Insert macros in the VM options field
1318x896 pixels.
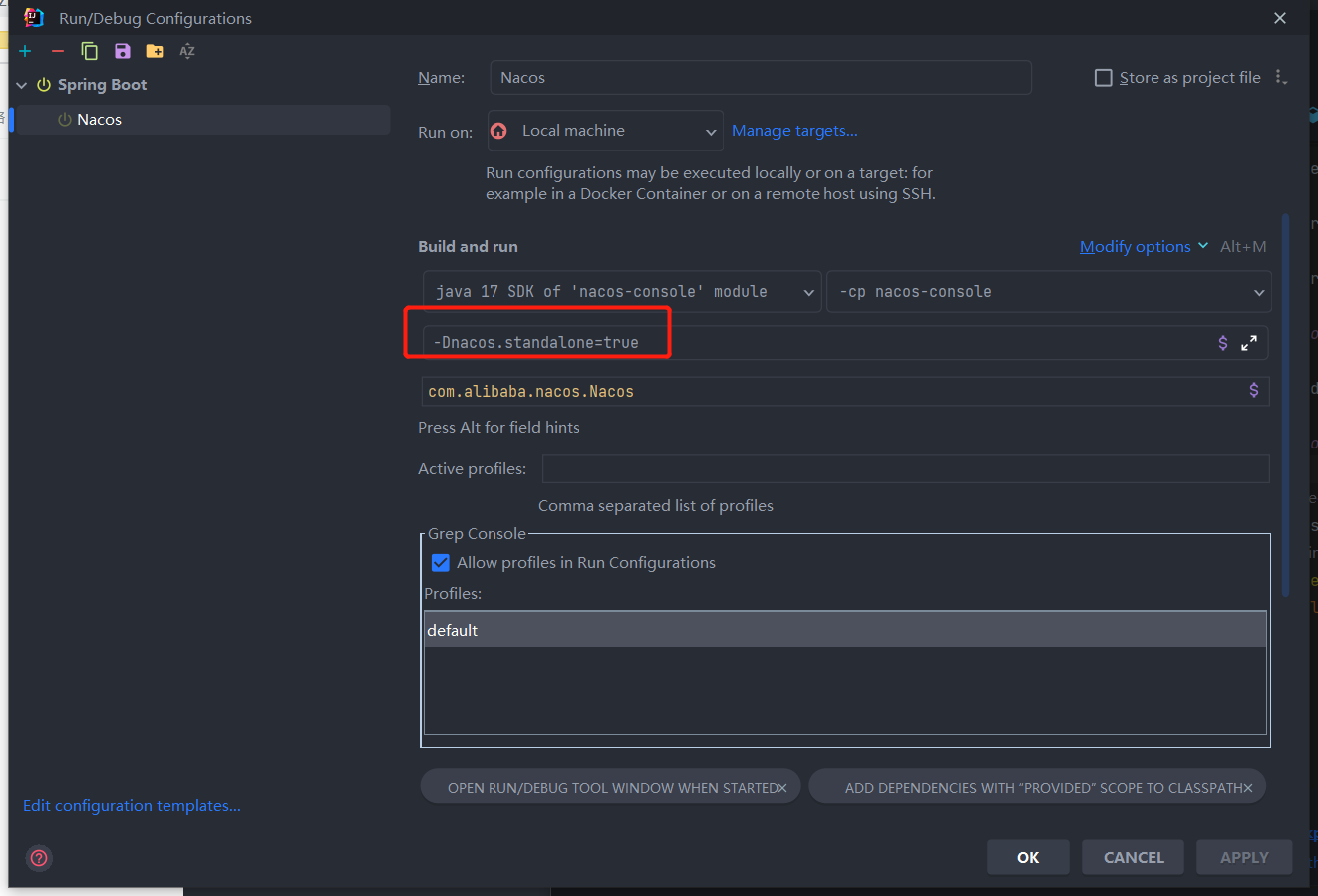tap(1223, 343)
